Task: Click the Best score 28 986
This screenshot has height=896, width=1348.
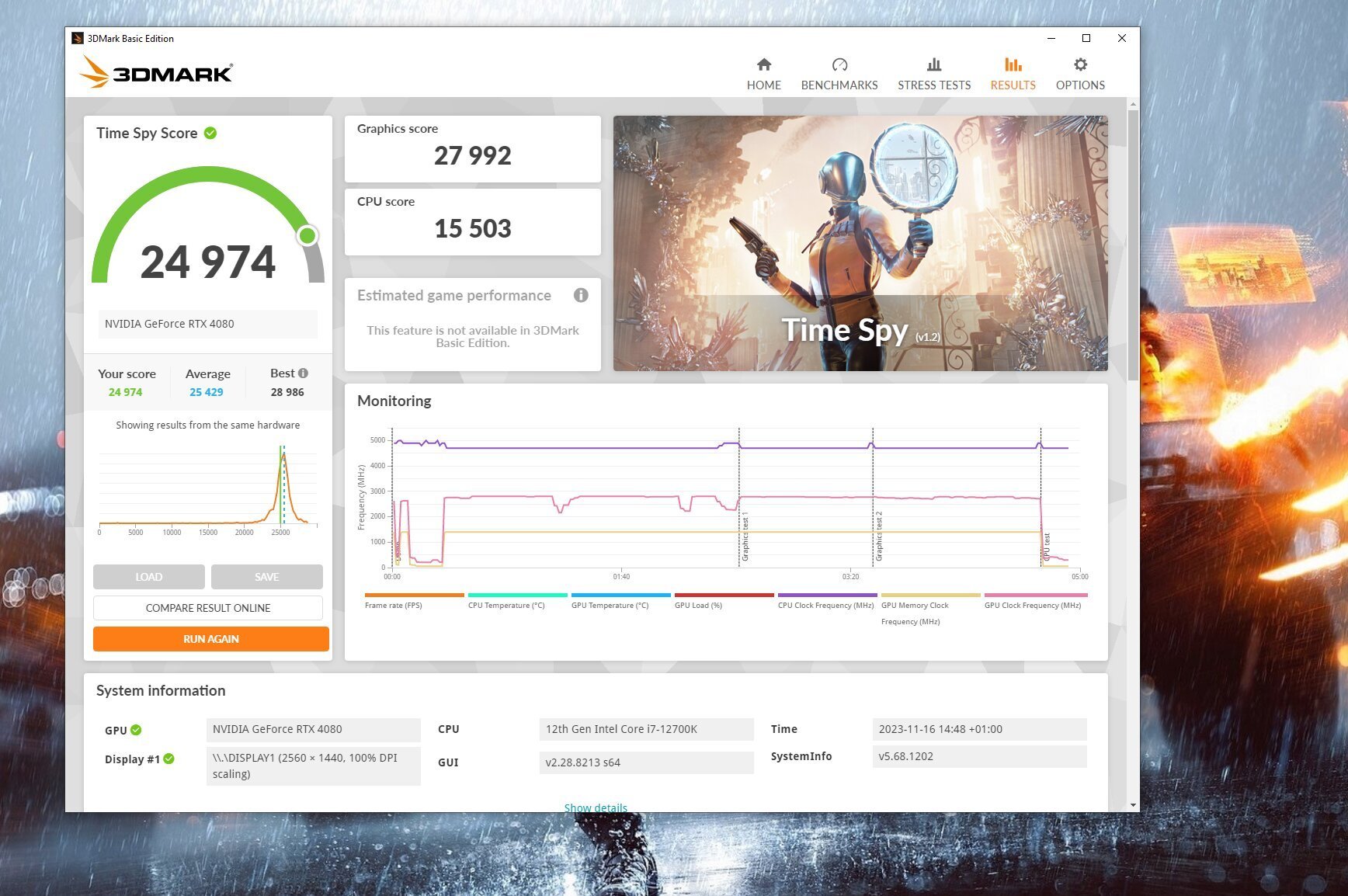Action: point(287,392)
